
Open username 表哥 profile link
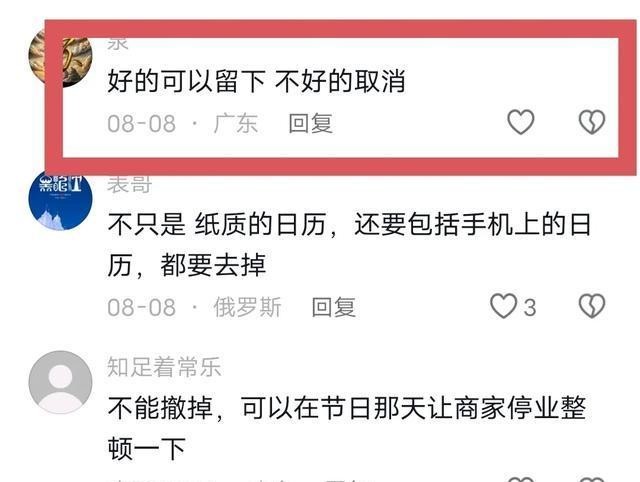(130, 184)
